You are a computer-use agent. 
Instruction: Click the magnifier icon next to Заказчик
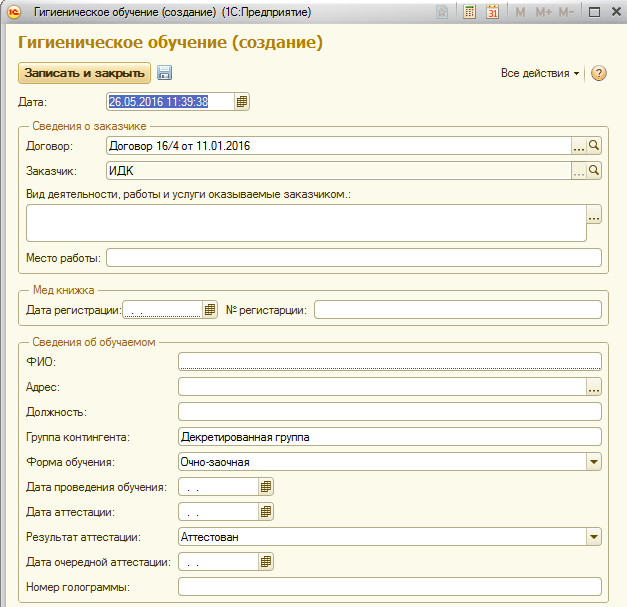point(594,171)
